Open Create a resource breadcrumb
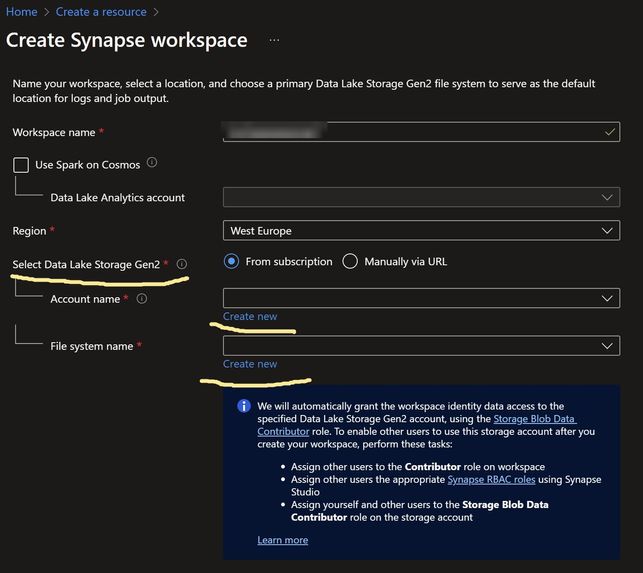This screenshot has height=573, width=643. [x=101, y=12]
